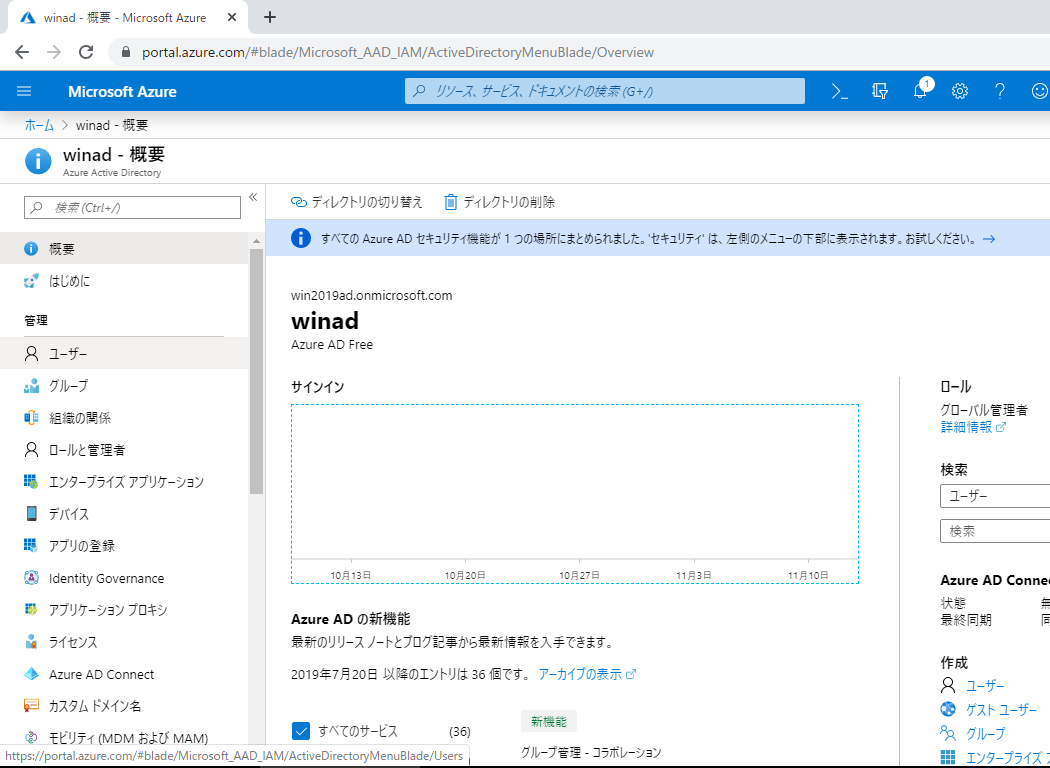This screenshot has height=768, width=1050.
Task: Open 組織の関係 in the left menu
Action: [x=124, y=417]
